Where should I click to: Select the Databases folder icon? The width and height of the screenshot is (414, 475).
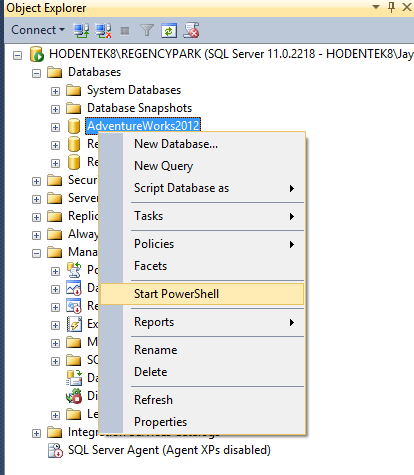coord(54,72)
